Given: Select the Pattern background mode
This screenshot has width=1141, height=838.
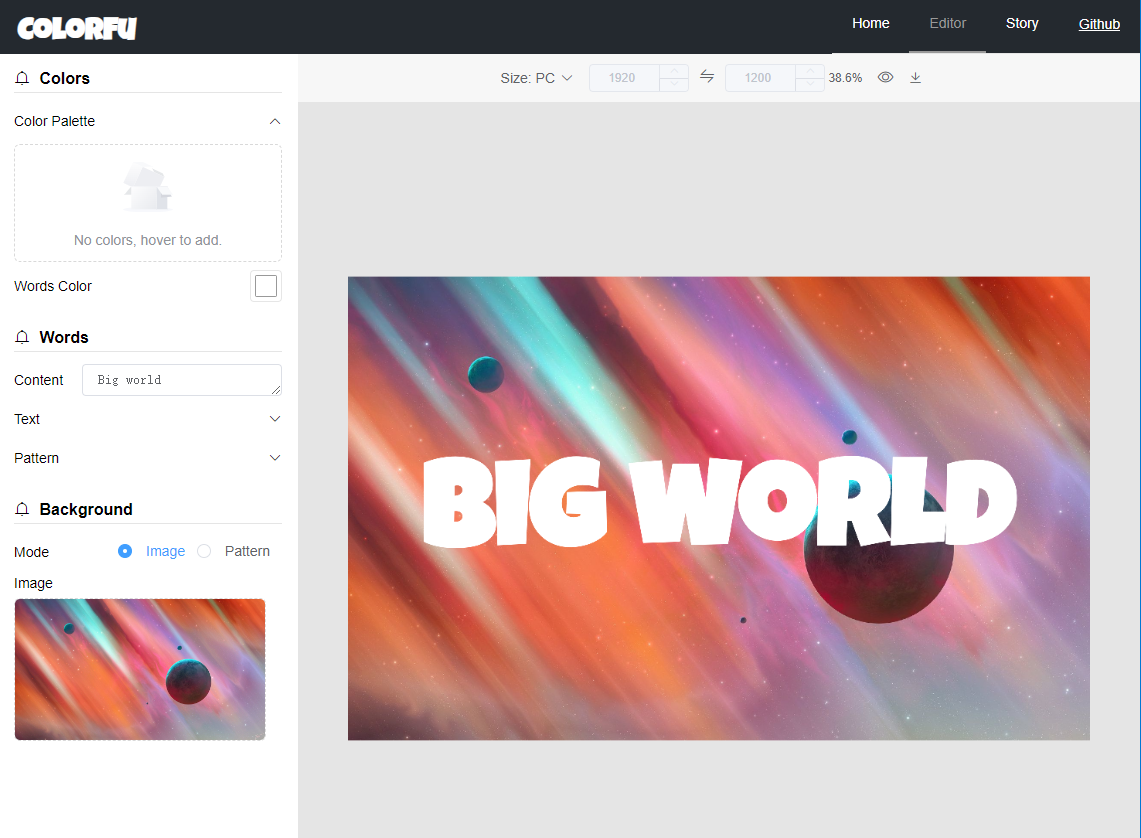Looking at the screenshot, I should pyautogui.click(x=234, y=551).
